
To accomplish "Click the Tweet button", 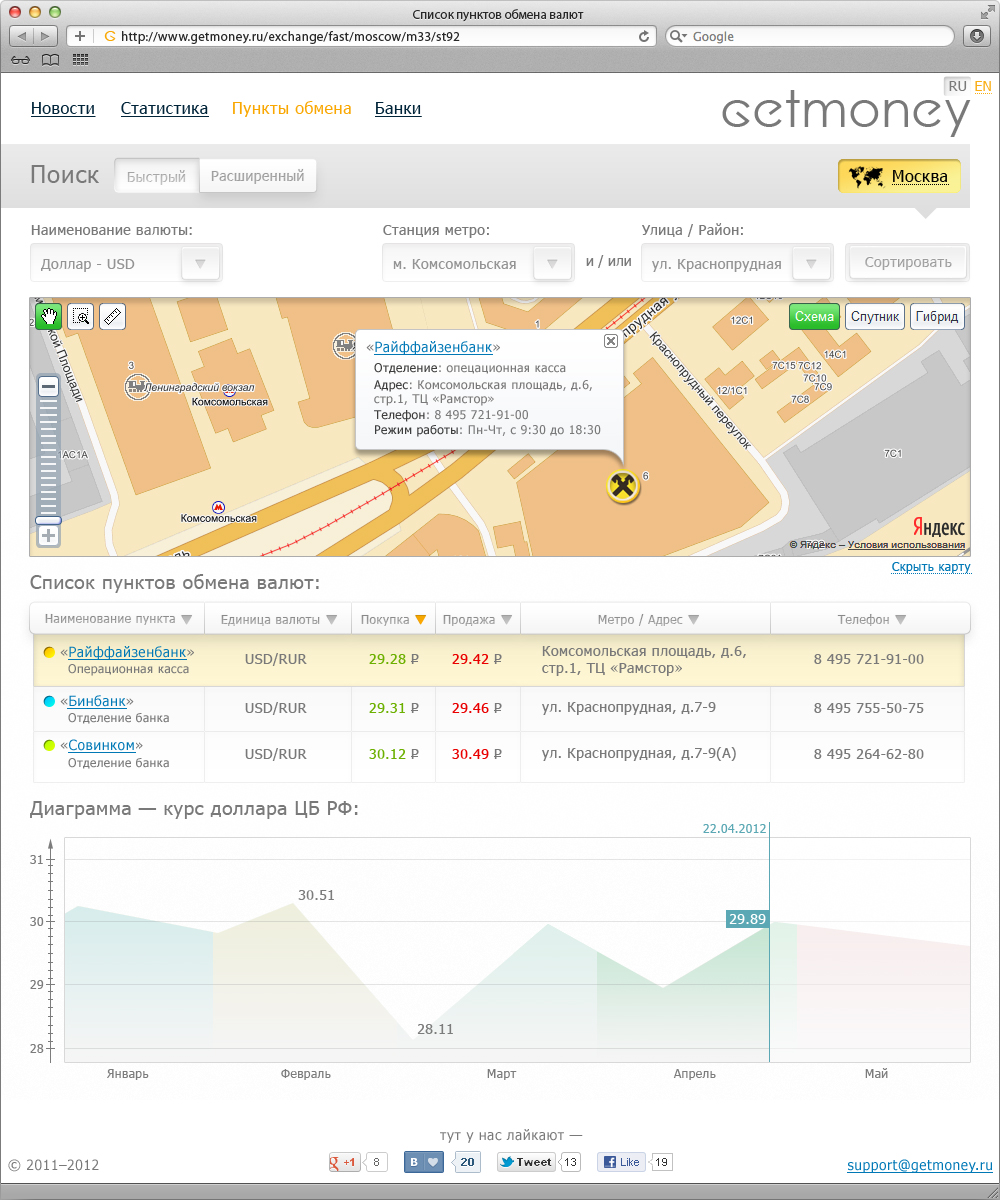I will (x=526, y=1162).
